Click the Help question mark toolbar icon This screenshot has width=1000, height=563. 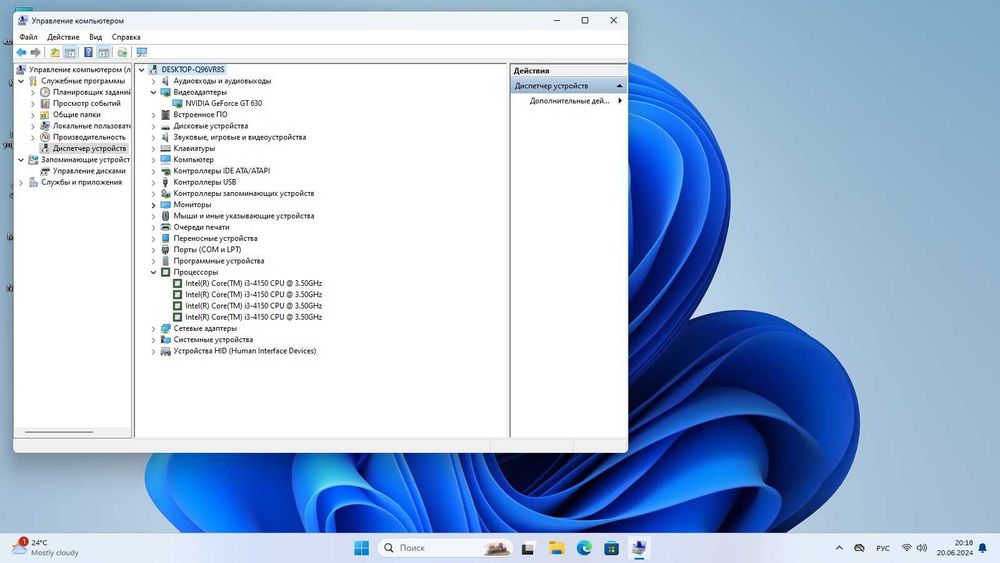[x=88, y=52]
